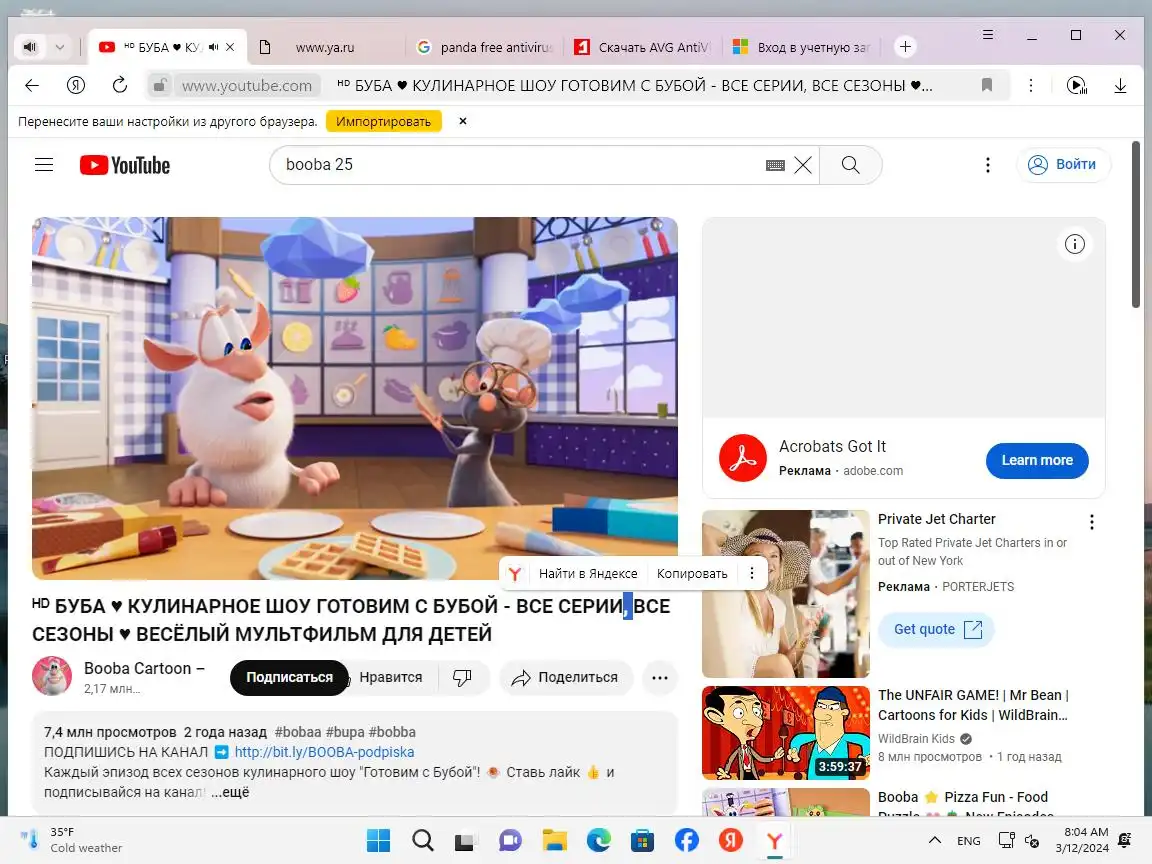Open YouTube settings three-dot menu
Viewport: 1152px width, 864px height.
pos(987,165)
